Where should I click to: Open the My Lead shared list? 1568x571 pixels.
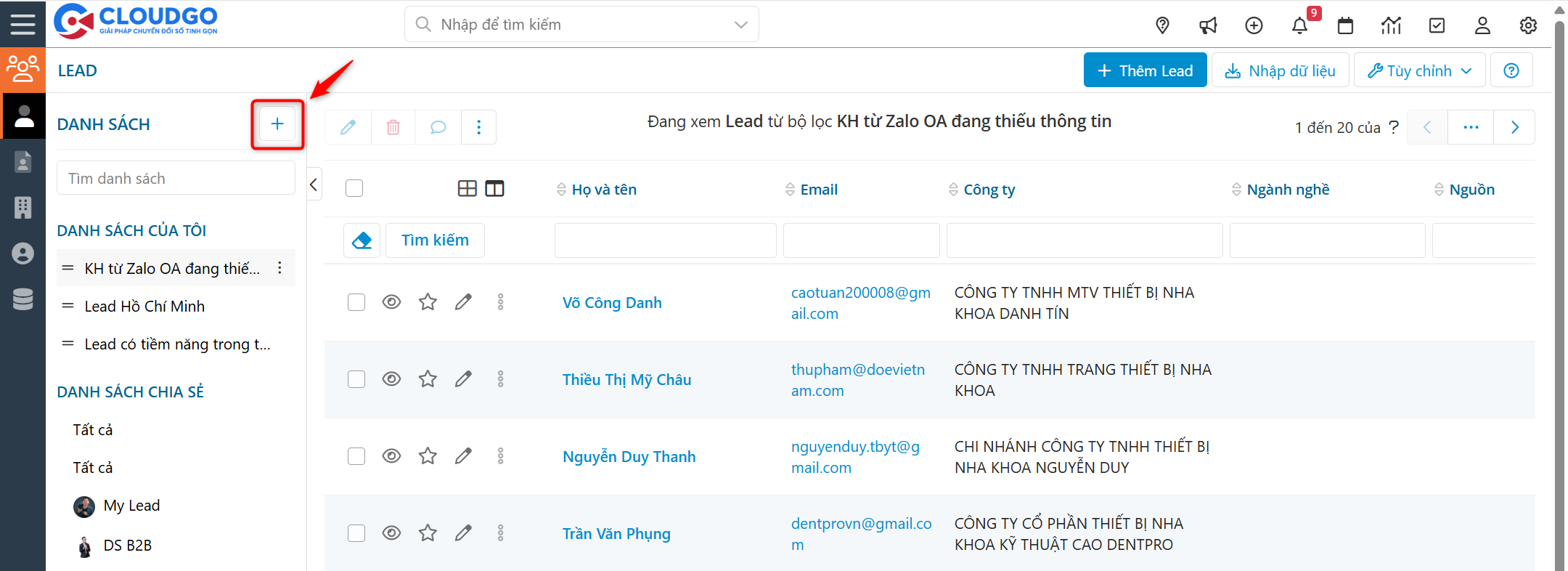131,506
